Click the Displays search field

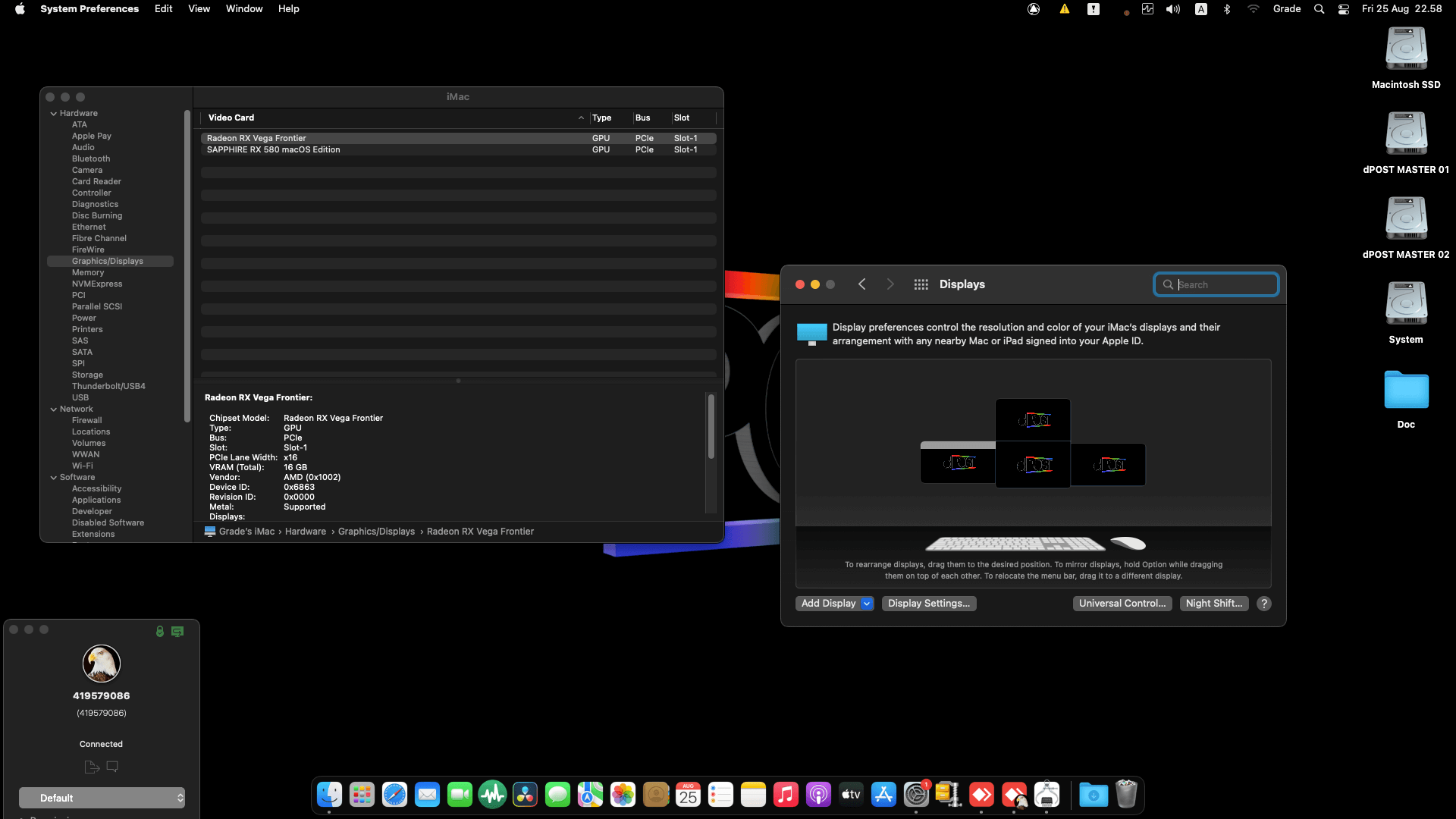click(1216, 284)
